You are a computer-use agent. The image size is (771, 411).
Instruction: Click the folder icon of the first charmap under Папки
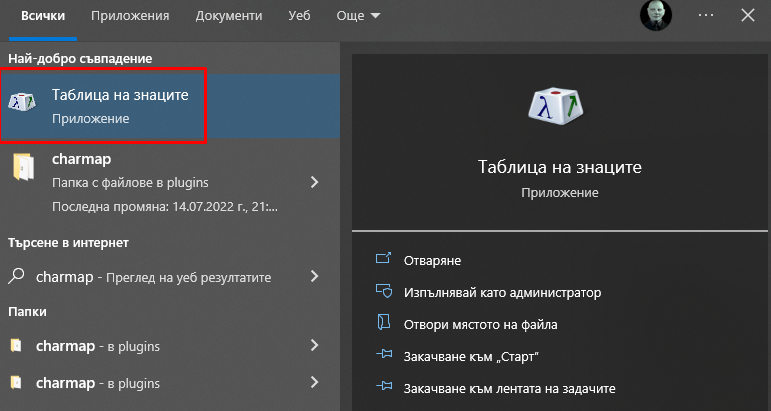click(16, 346)
